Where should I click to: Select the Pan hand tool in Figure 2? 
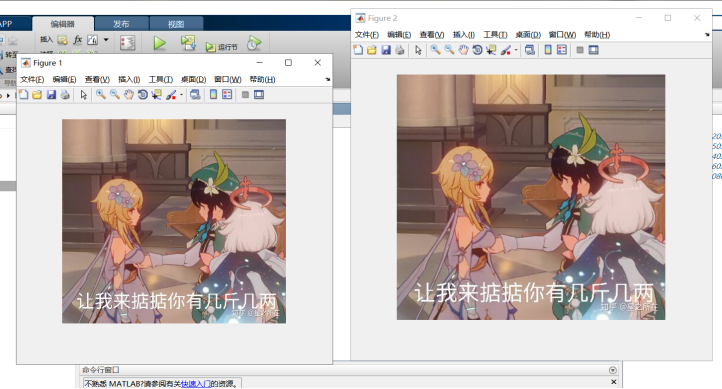tap(463, 50)
